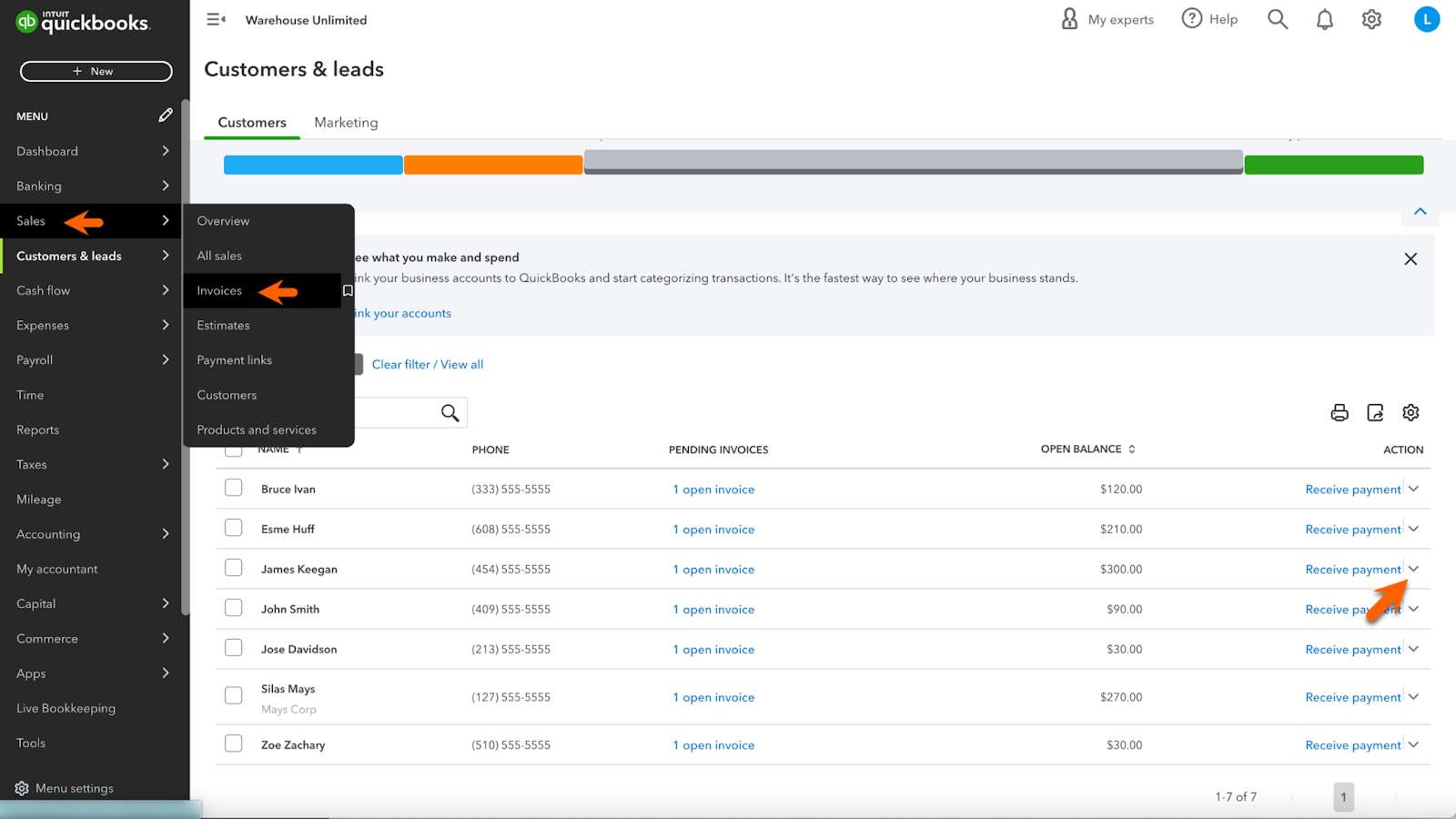Sort by Open Balance column arrows
Screen dimensions: 1456x819
(1132, 450)
